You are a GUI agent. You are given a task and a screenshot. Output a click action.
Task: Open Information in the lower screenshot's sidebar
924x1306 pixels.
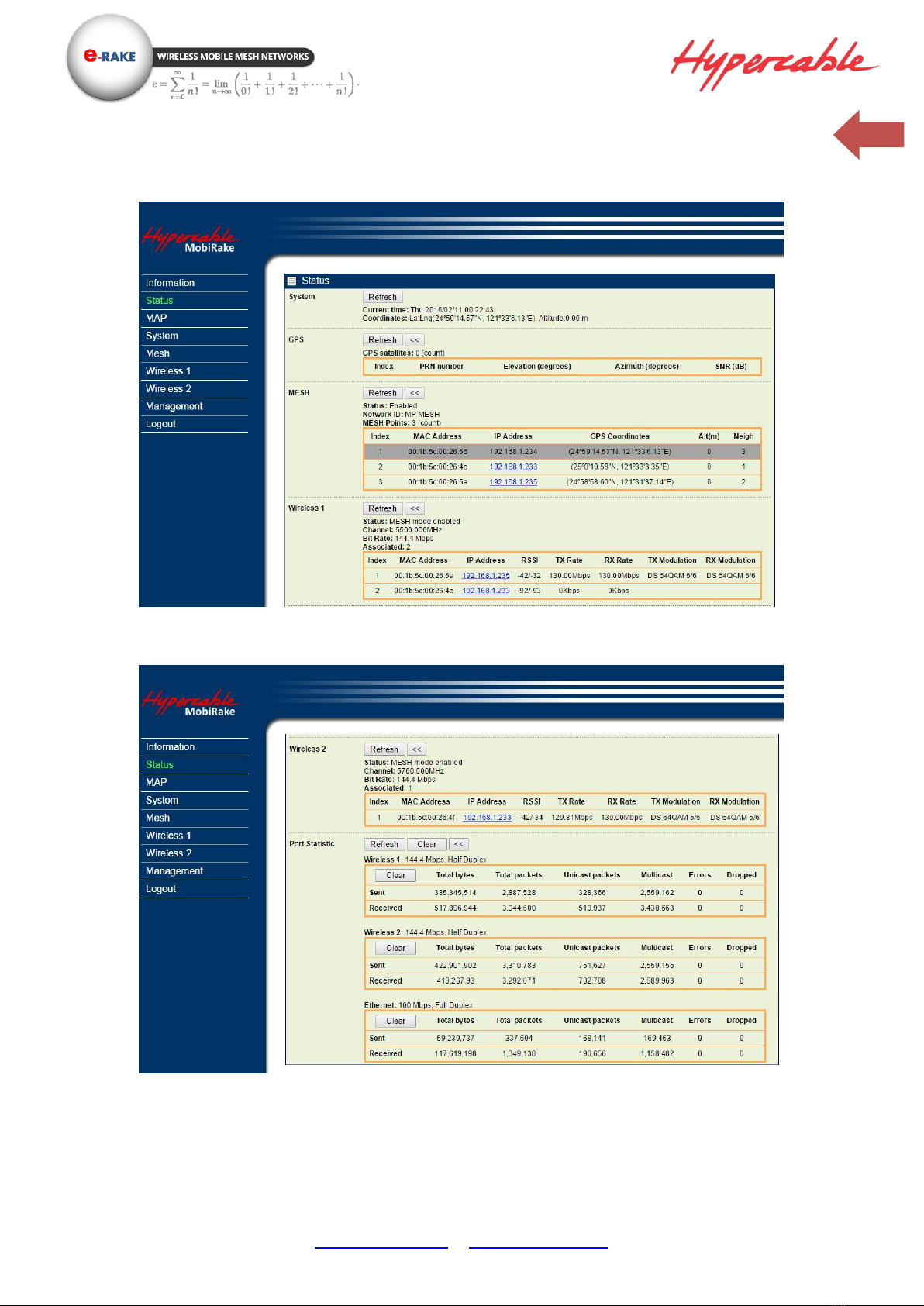[171, 747]
